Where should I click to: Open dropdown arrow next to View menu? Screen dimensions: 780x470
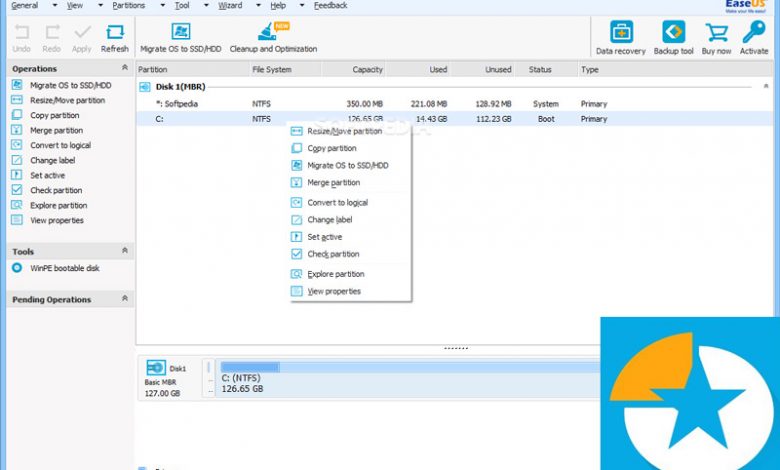100,5
